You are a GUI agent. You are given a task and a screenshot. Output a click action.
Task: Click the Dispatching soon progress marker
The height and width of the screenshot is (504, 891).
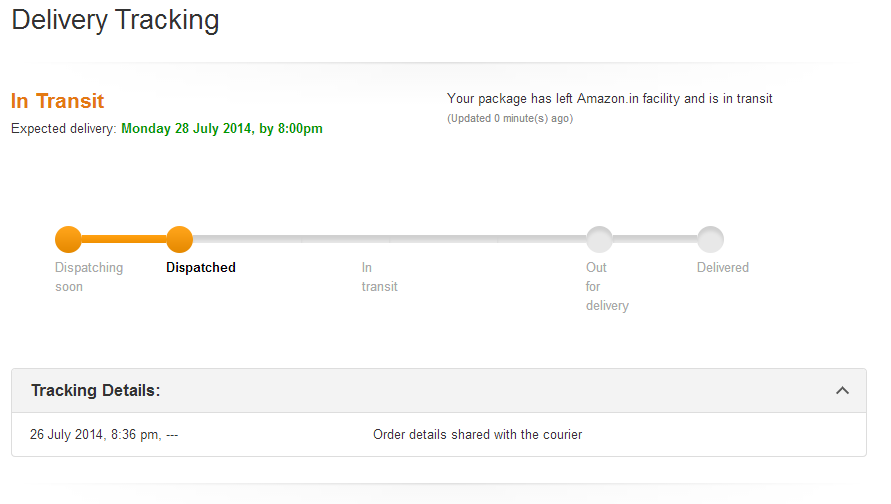68,240
